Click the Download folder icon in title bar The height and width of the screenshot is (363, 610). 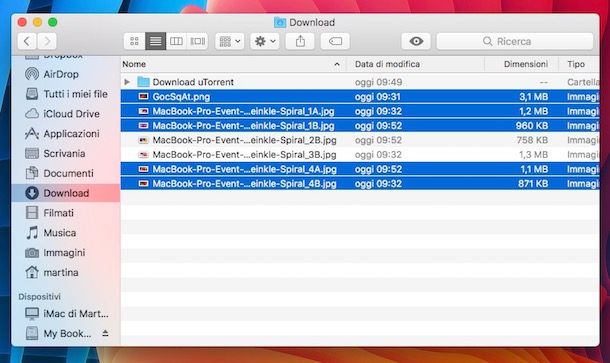coord(280,22)
